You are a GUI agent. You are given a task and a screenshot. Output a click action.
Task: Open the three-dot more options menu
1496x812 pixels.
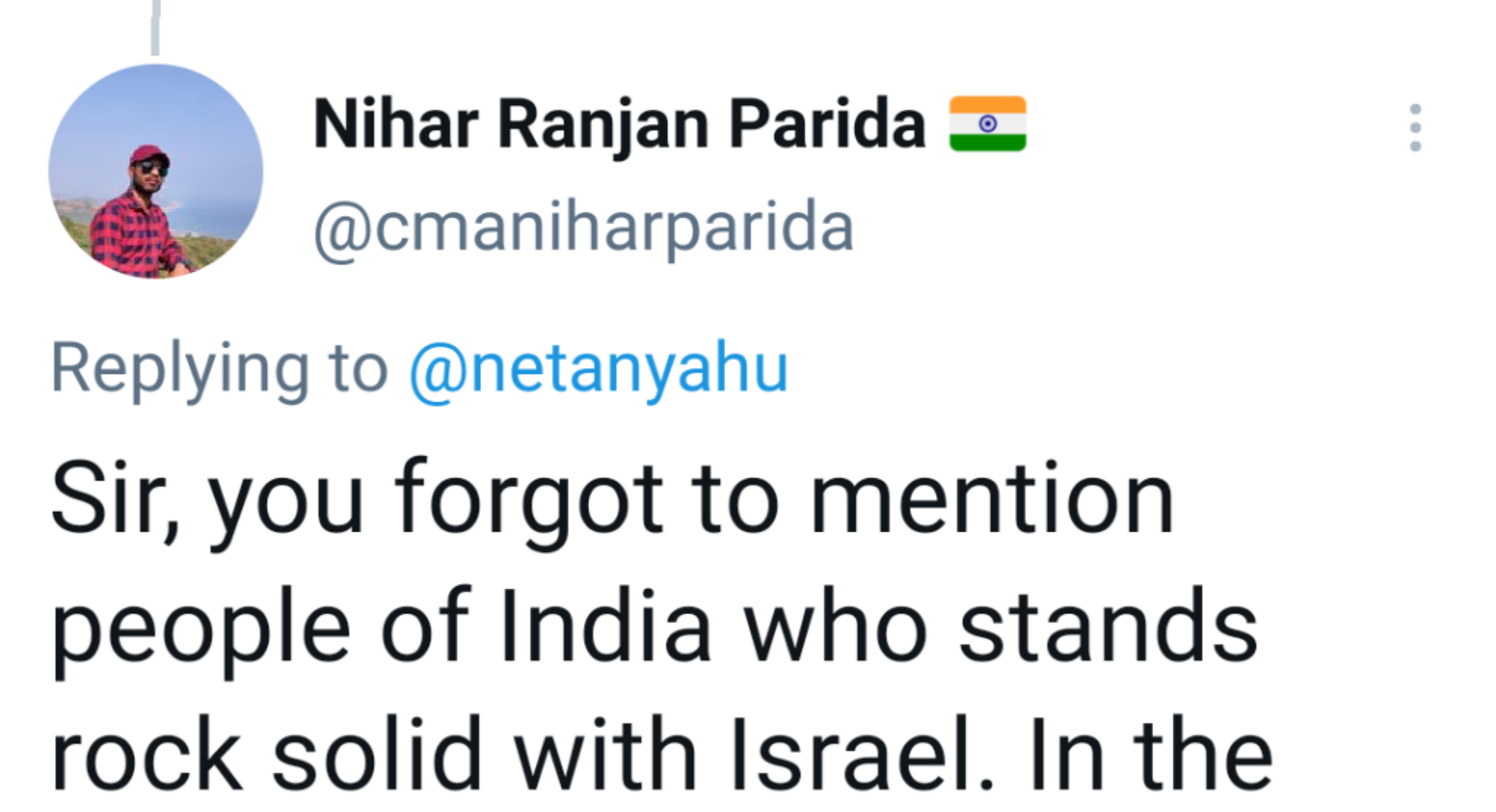[1415, 128]
